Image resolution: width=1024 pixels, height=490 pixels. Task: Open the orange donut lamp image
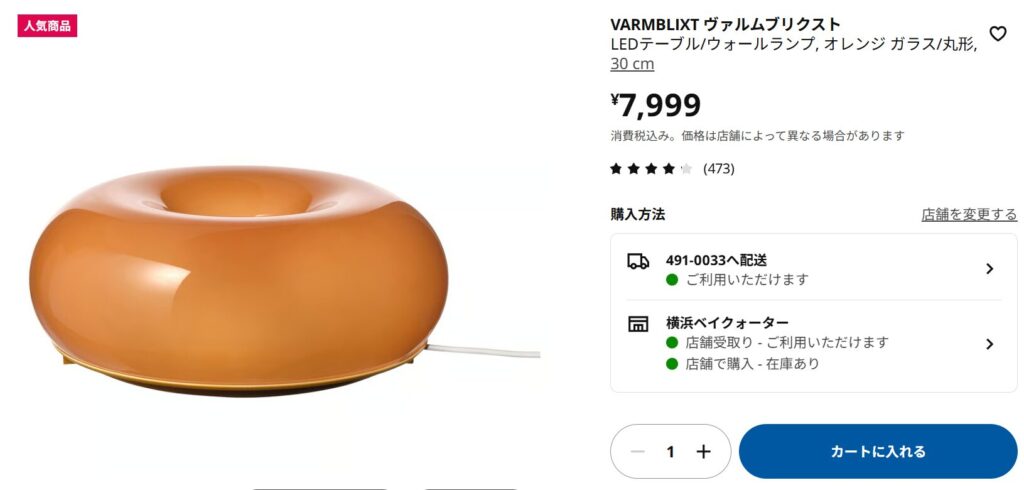pos(238,281)
